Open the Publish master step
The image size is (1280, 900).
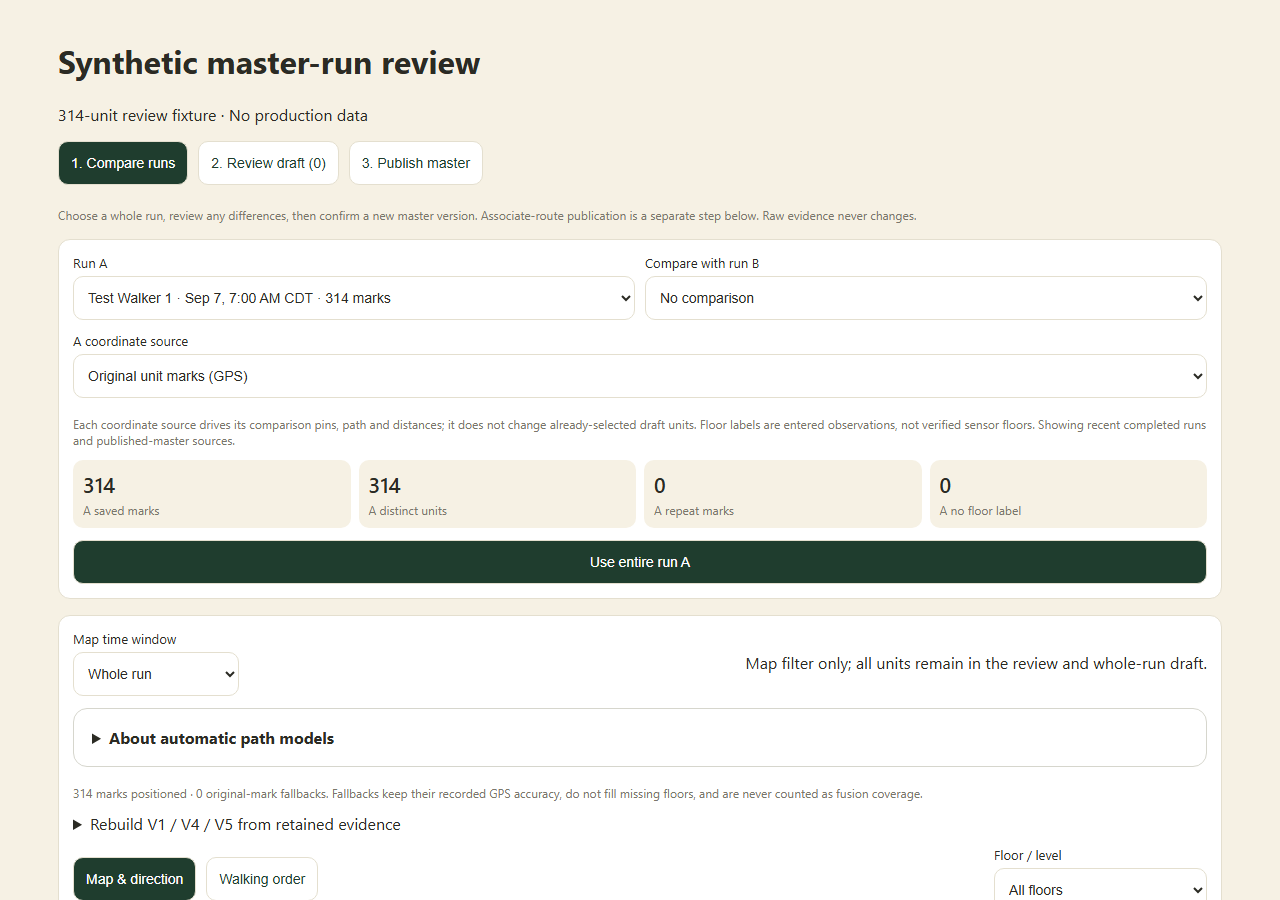tap(416, 163)
